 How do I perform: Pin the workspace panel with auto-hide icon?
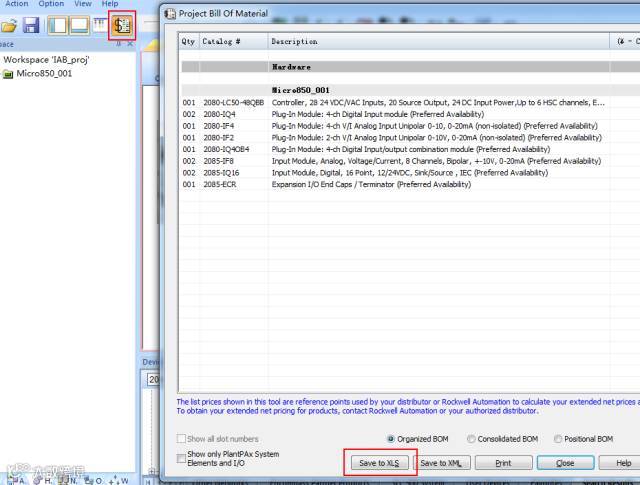[x=118, y=43]
